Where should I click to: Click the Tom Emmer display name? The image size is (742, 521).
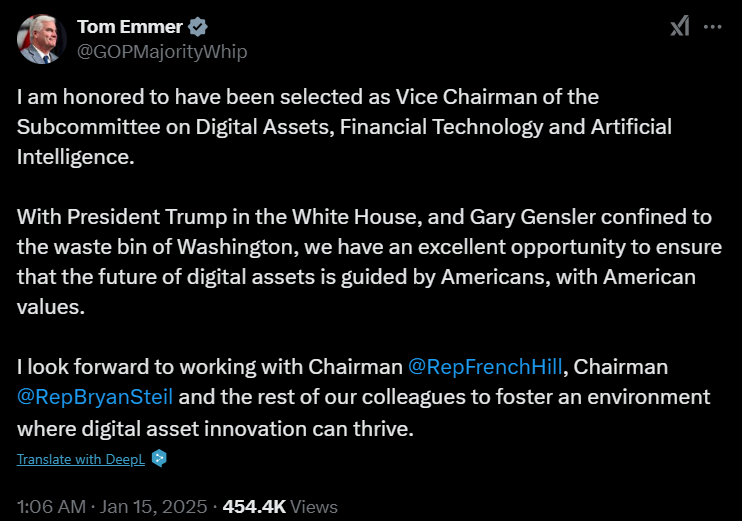[x=131, y=26]
